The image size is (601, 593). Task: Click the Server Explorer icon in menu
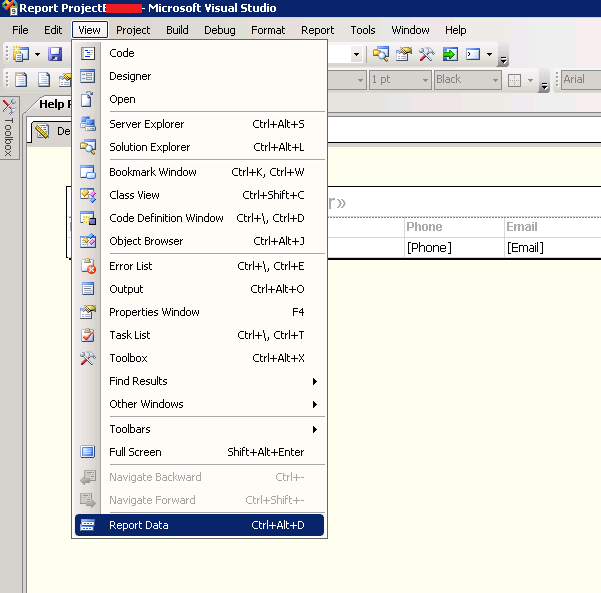pos(88,124)
